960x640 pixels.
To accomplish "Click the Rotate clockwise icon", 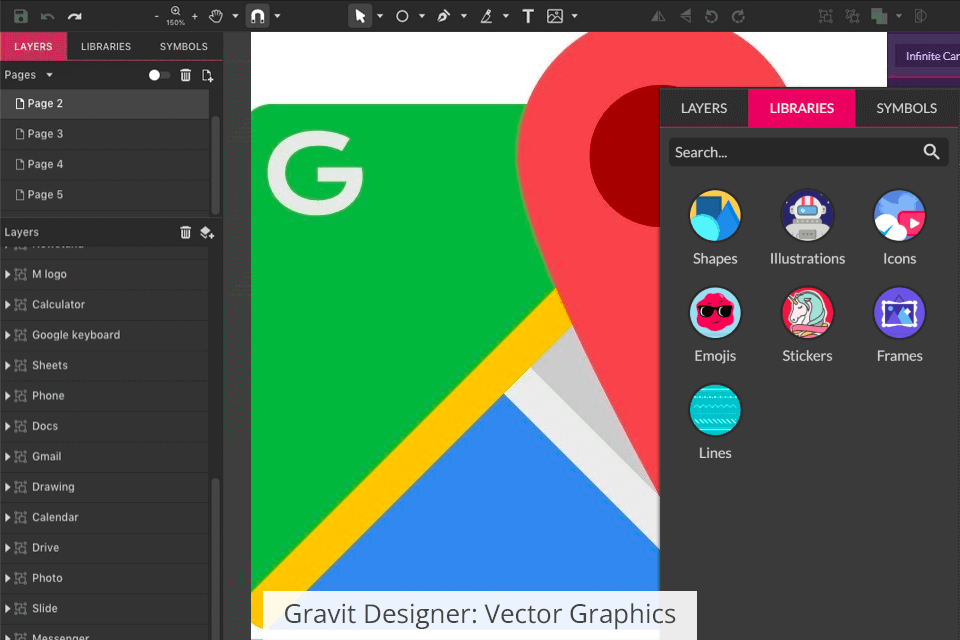I will [738, 17].
